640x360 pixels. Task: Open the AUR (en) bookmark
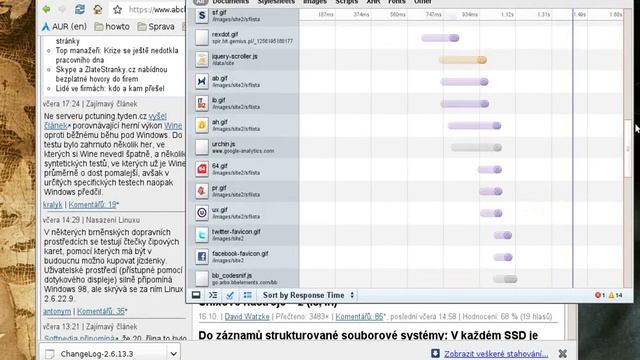coord(64,27)
